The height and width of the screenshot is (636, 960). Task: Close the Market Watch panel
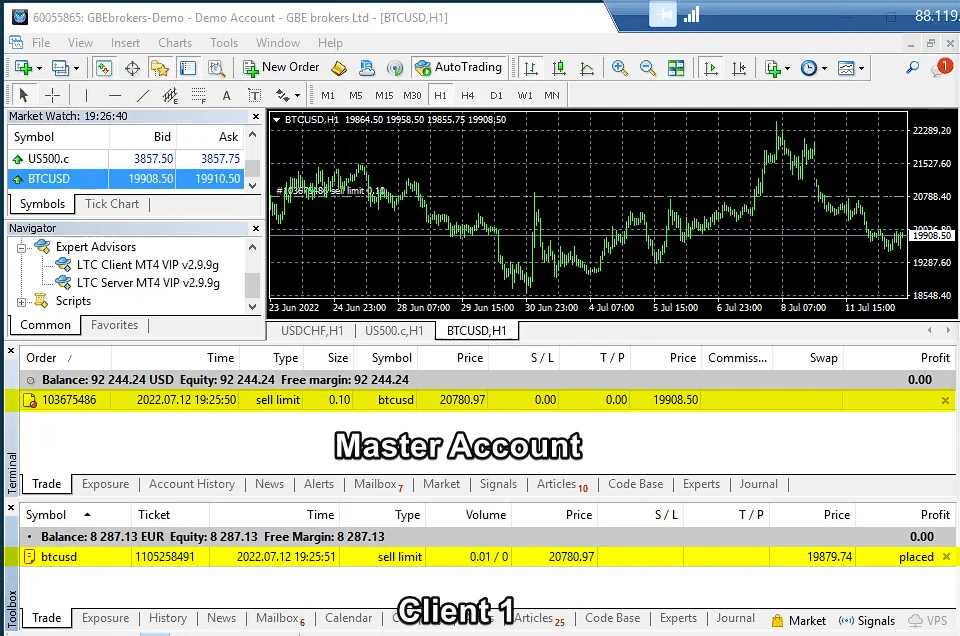(x=256, y=116)
